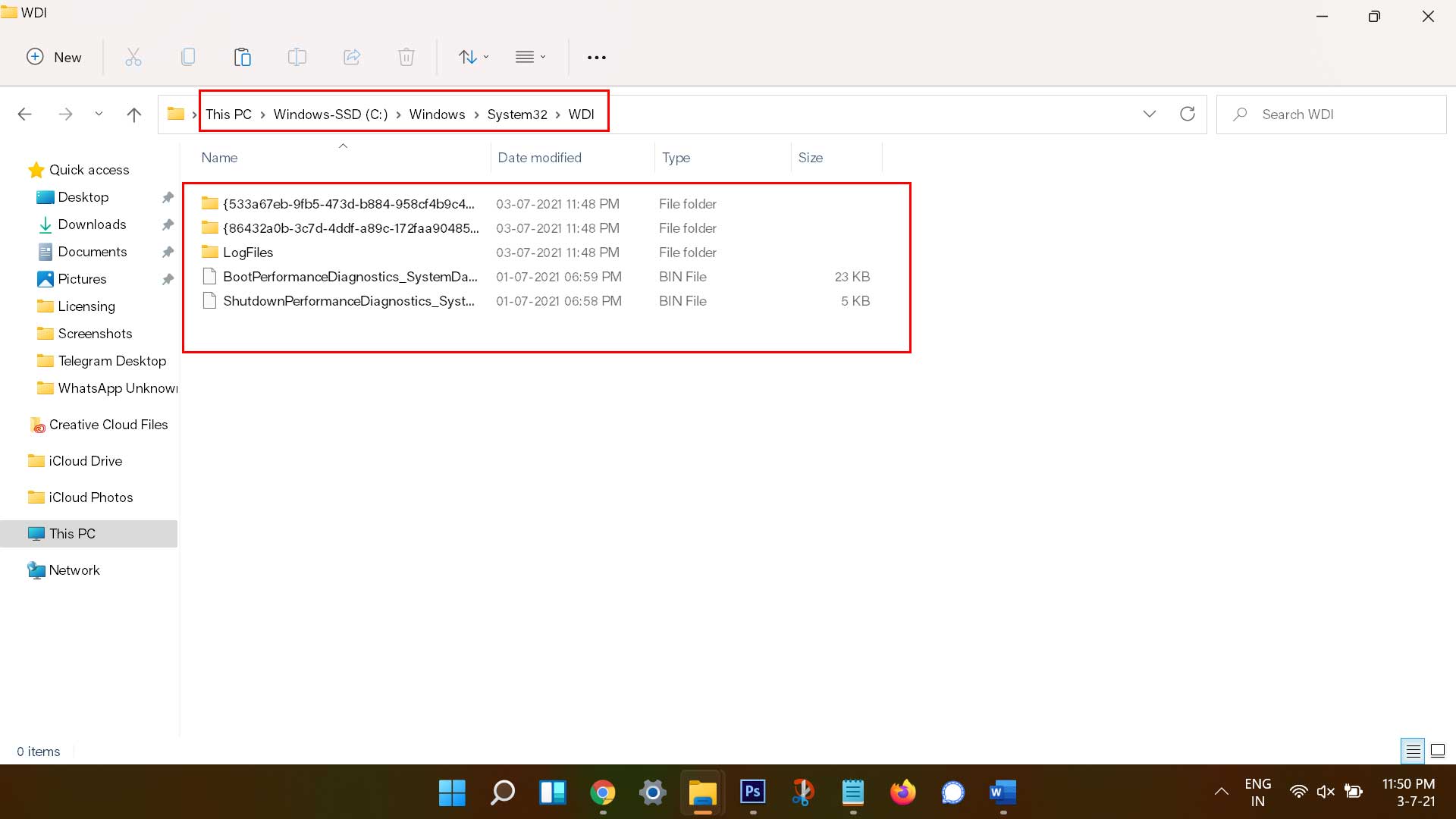Click the Delete button in toolbar
Image resolution: width=1456 pixels, height=819 pixels.
[x=406, y=56]
